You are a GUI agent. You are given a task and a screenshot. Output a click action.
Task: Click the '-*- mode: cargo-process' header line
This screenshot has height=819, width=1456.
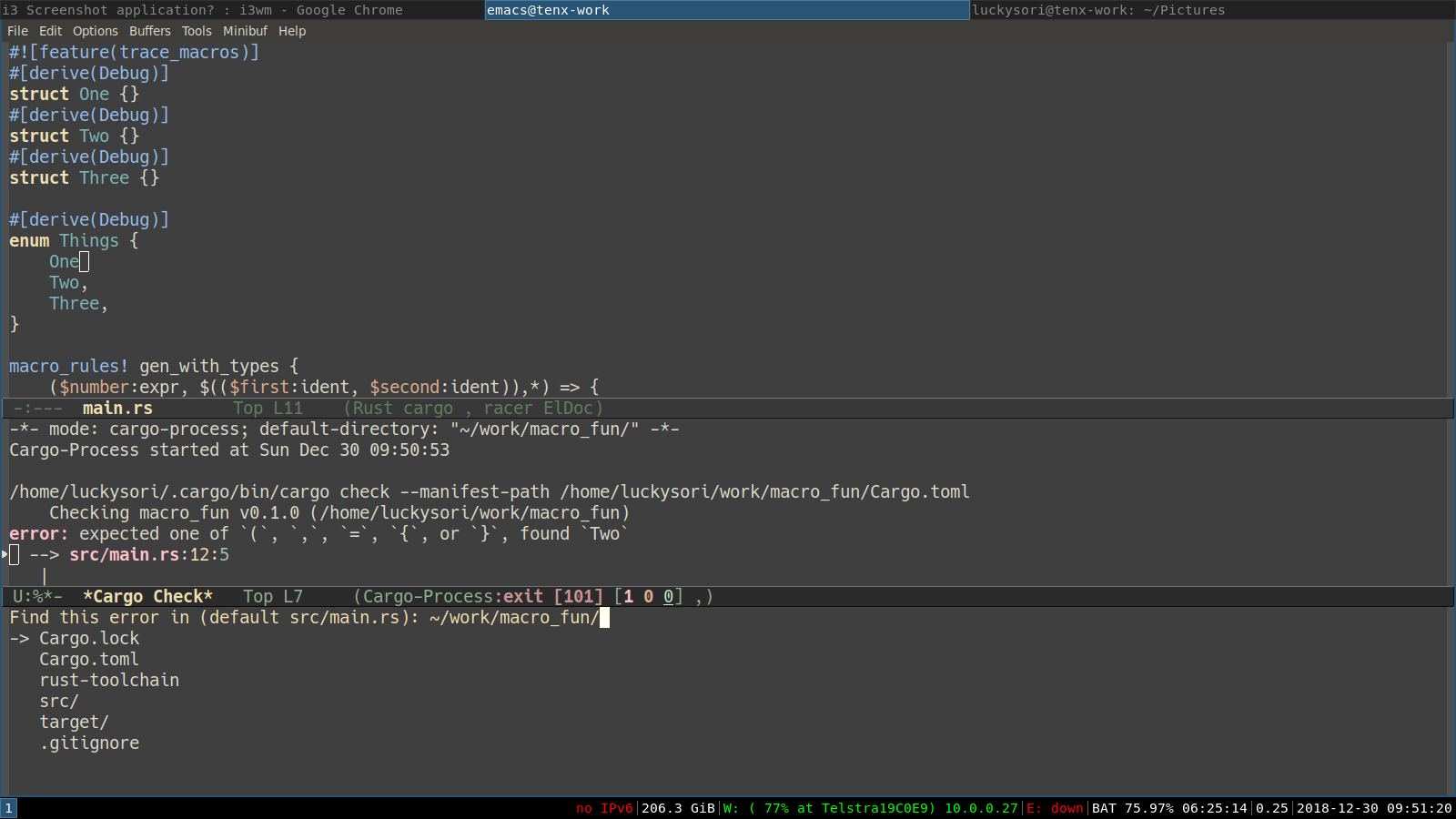(x=344, y=430)
